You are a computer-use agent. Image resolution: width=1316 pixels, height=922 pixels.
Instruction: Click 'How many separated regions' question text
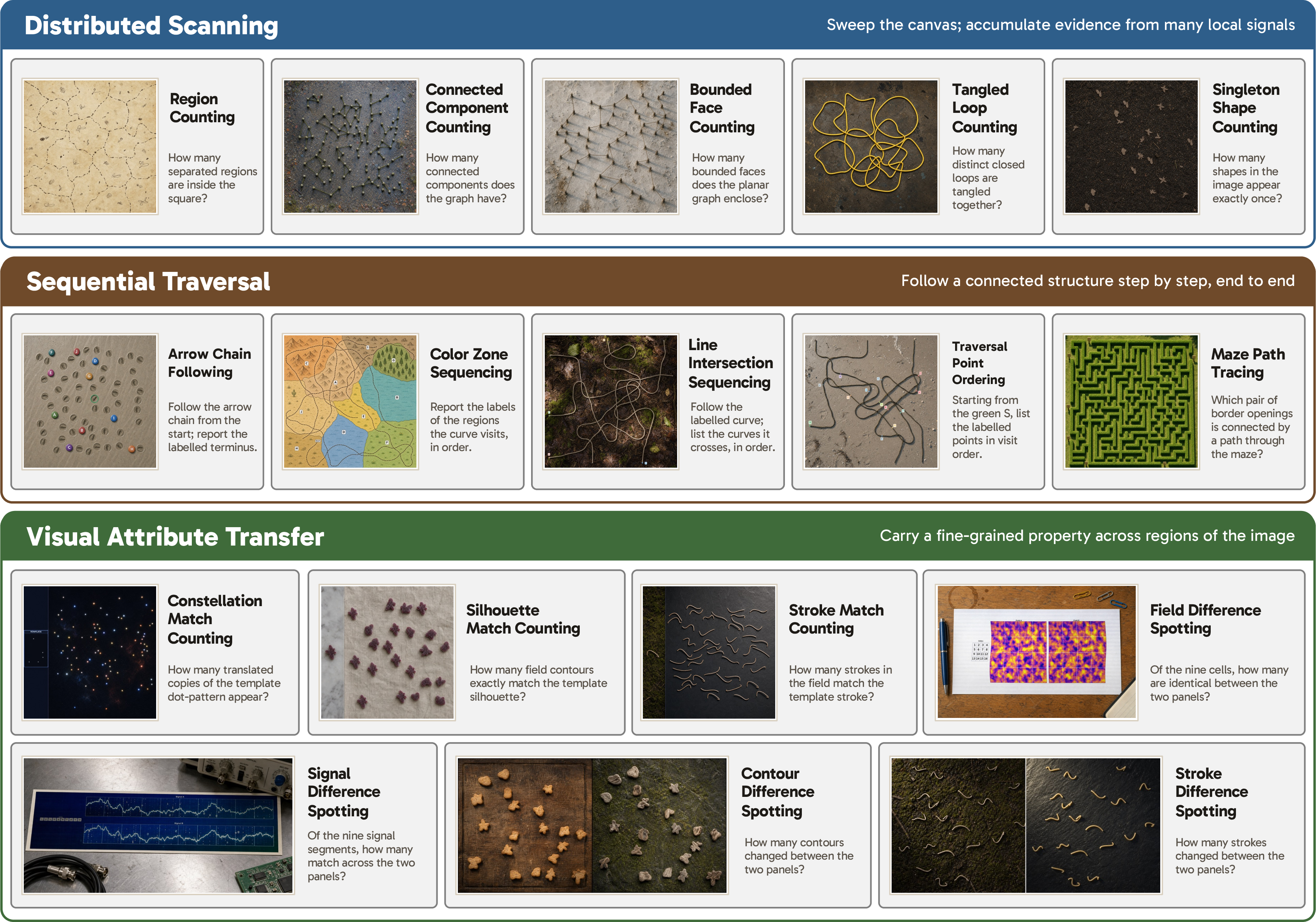(x=212, y=178)
